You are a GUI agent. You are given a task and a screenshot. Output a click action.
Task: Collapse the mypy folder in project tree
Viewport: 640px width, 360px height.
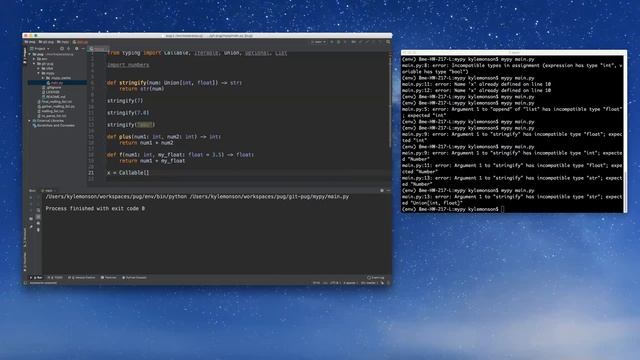(39, 73)
